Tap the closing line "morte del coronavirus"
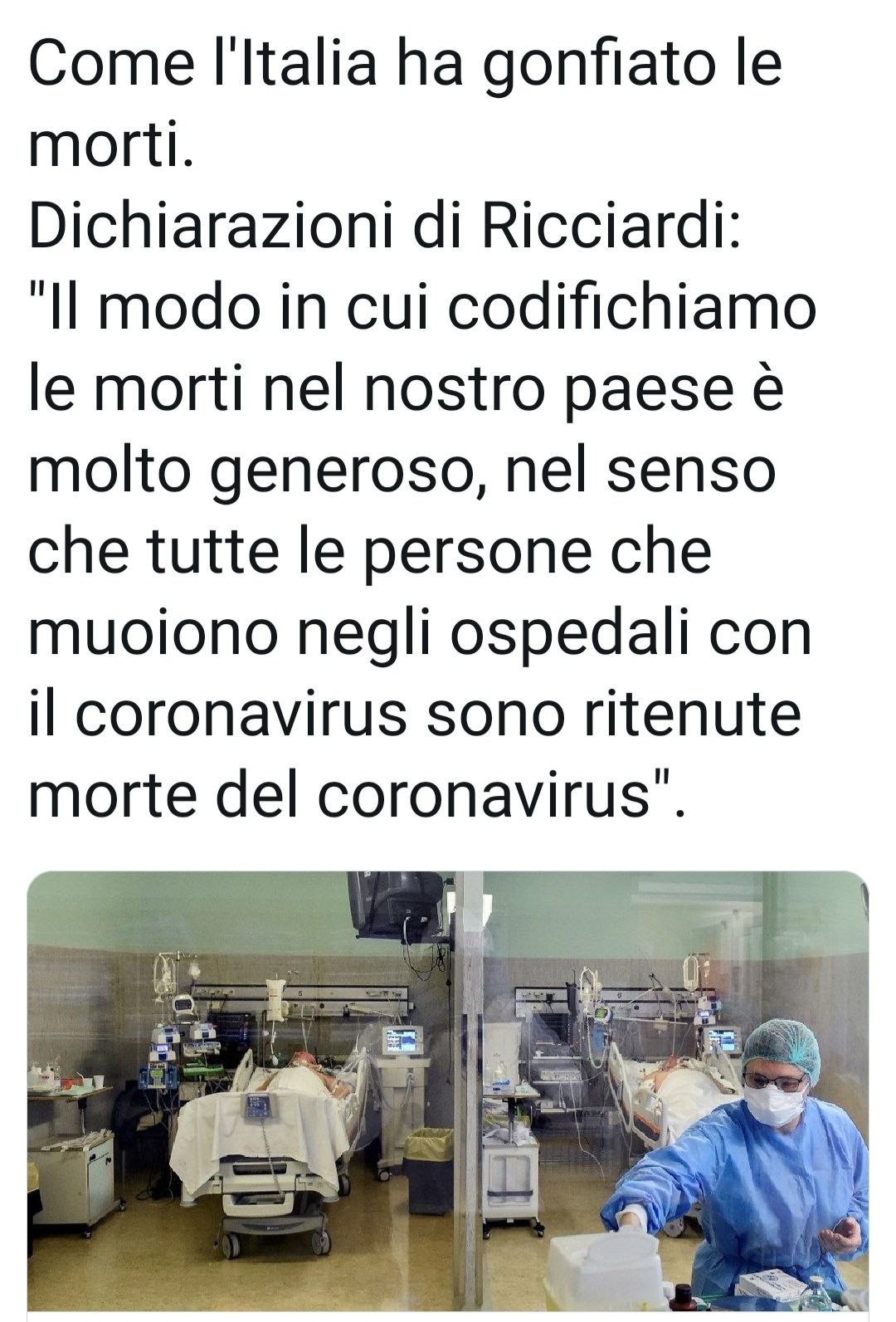The width and height of the screenshot is (896, 1322). [358, 794]
